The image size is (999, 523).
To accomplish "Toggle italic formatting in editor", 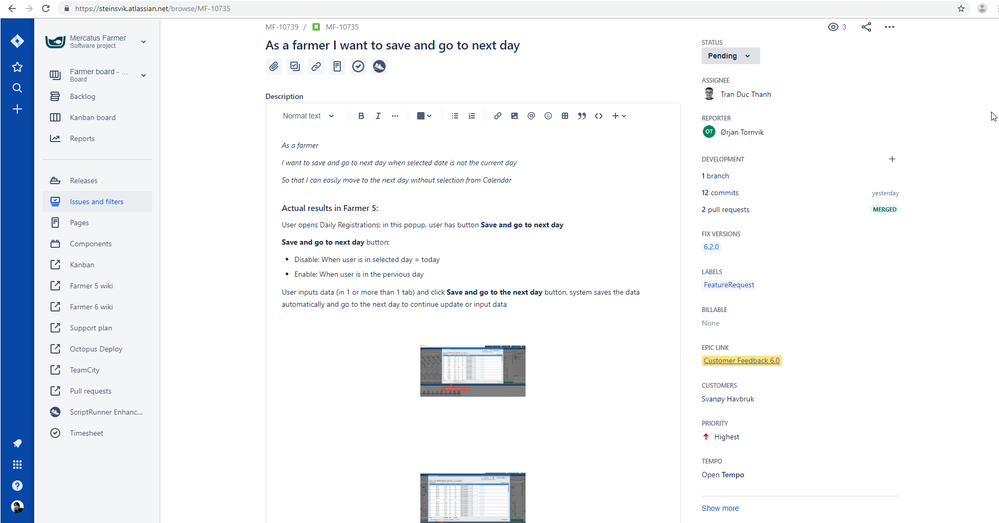I will (378, 116).
